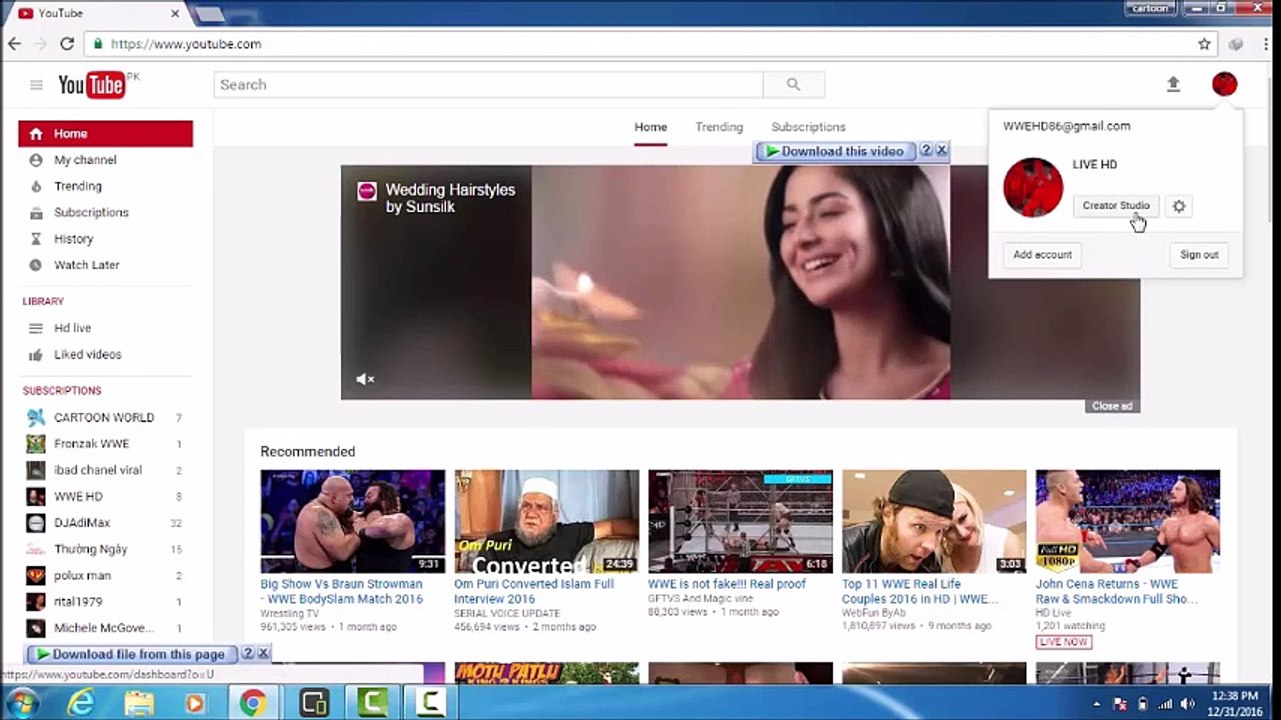Click in the YouTube search field
This screenshot has height=720, width=1281.
(488, 85)
